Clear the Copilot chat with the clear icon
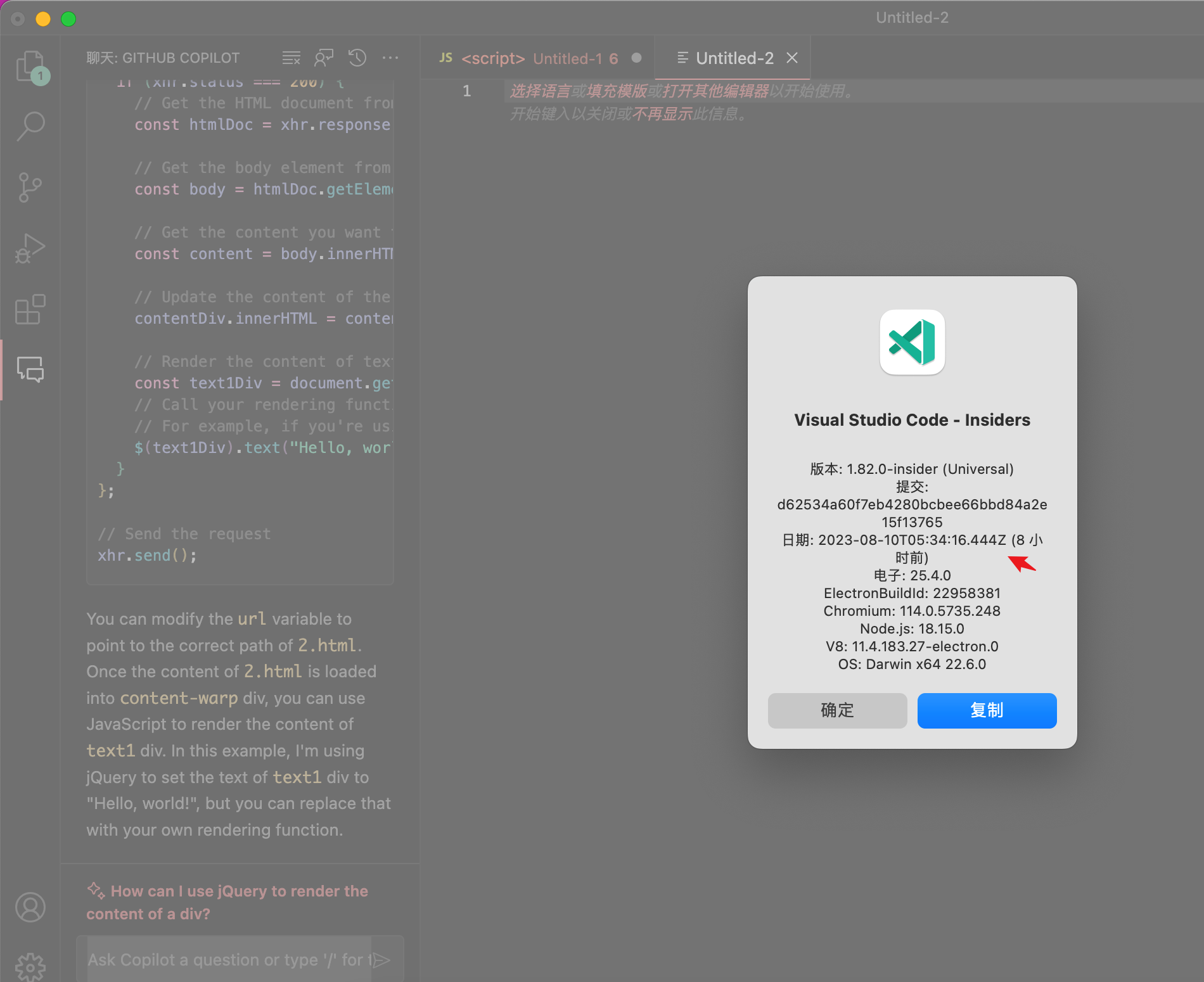1204x982 pixels. pos(291,58)
